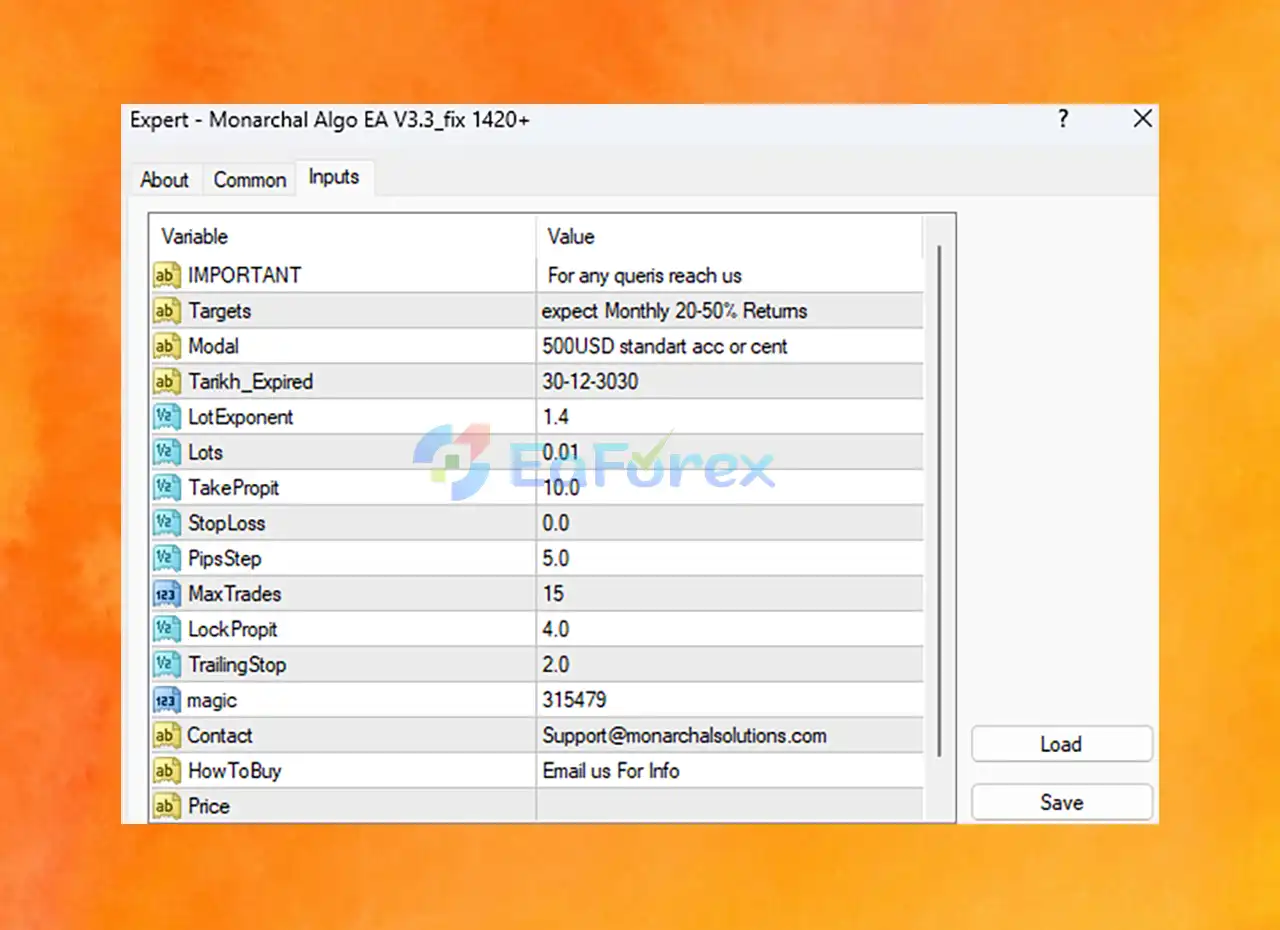Click the double-type icon beside LotExponent
The height and width of the screenshot is (930, 1280).
[166, 417]
